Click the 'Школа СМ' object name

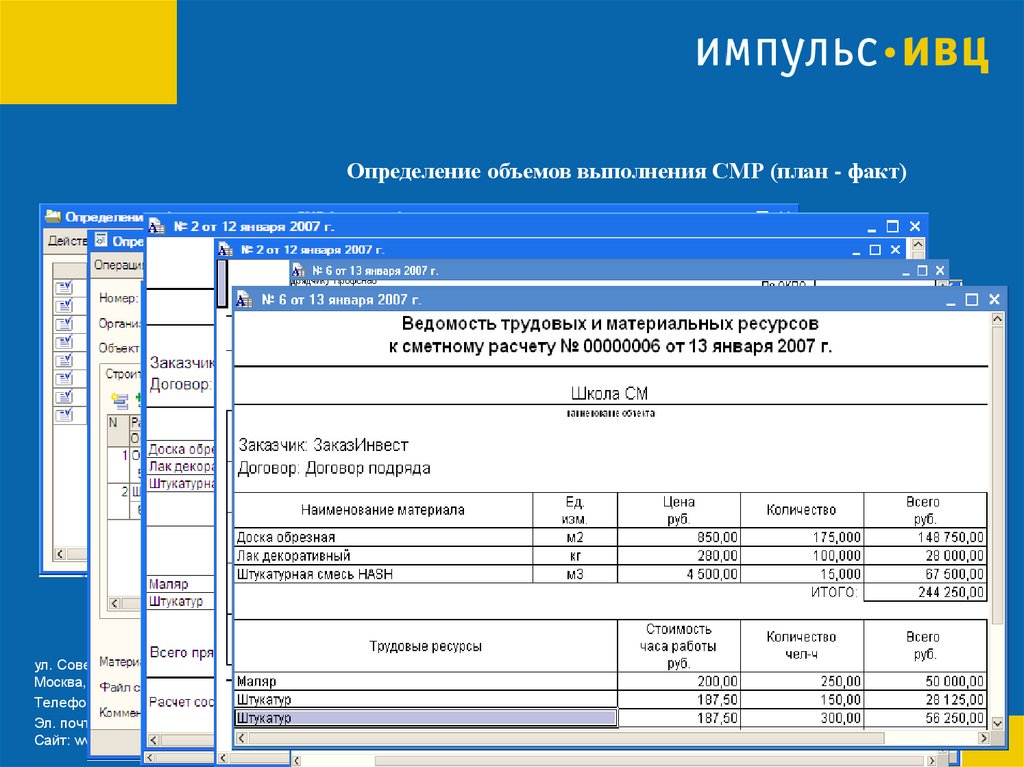click(x=609, y=393)
